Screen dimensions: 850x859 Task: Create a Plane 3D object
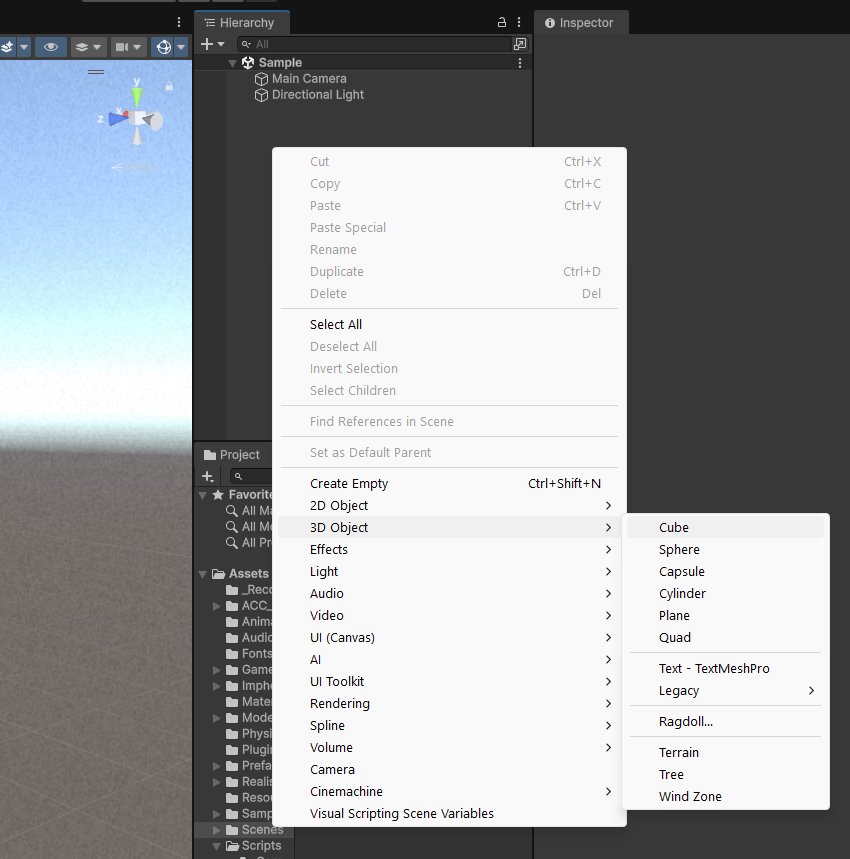coord(725,615)
